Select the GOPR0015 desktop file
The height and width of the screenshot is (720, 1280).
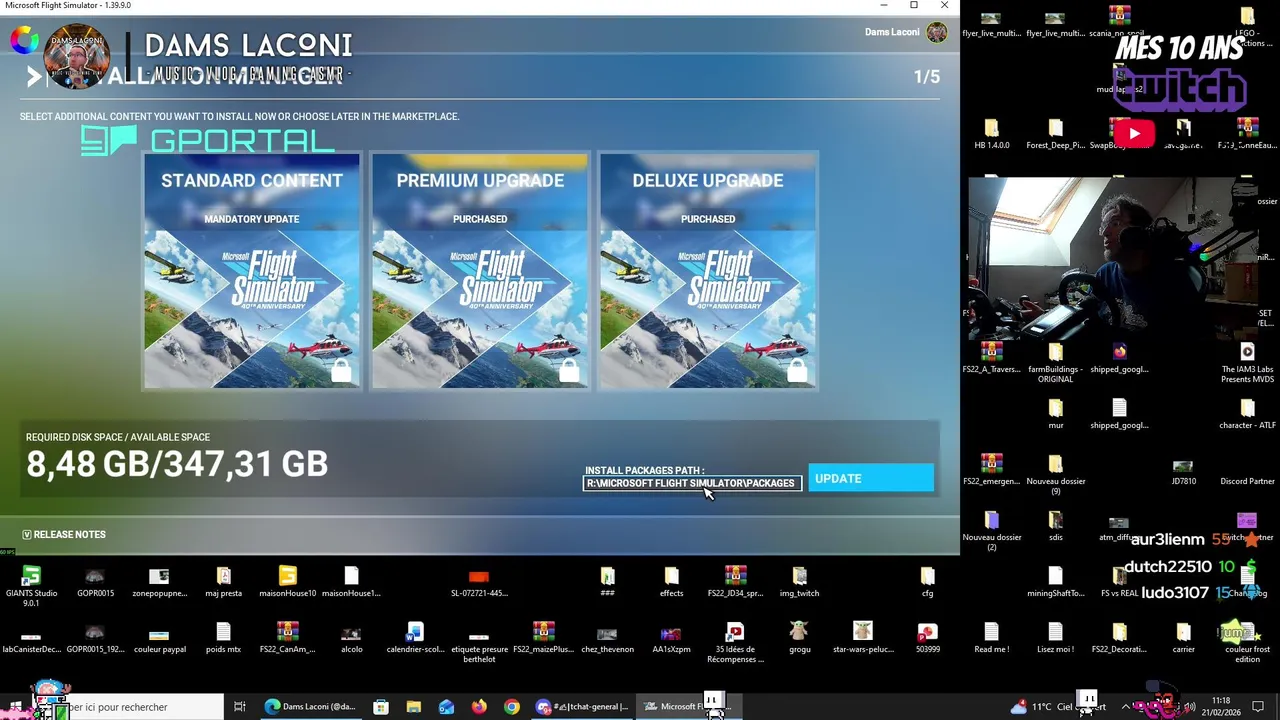(95, 582)
